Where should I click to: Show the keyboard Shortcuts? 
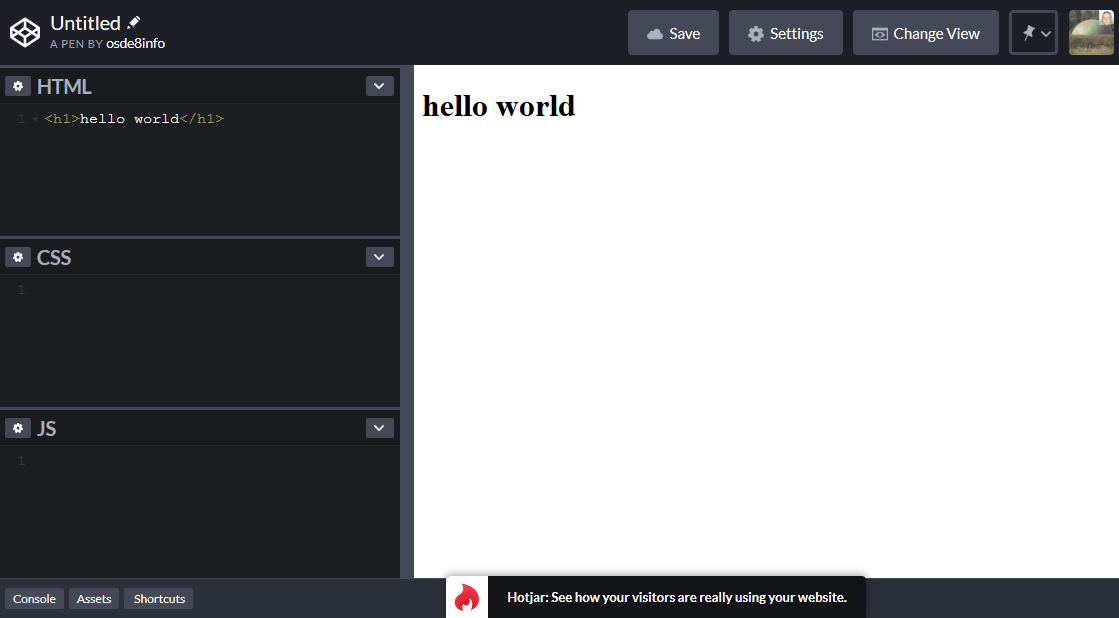coord(159,598)
